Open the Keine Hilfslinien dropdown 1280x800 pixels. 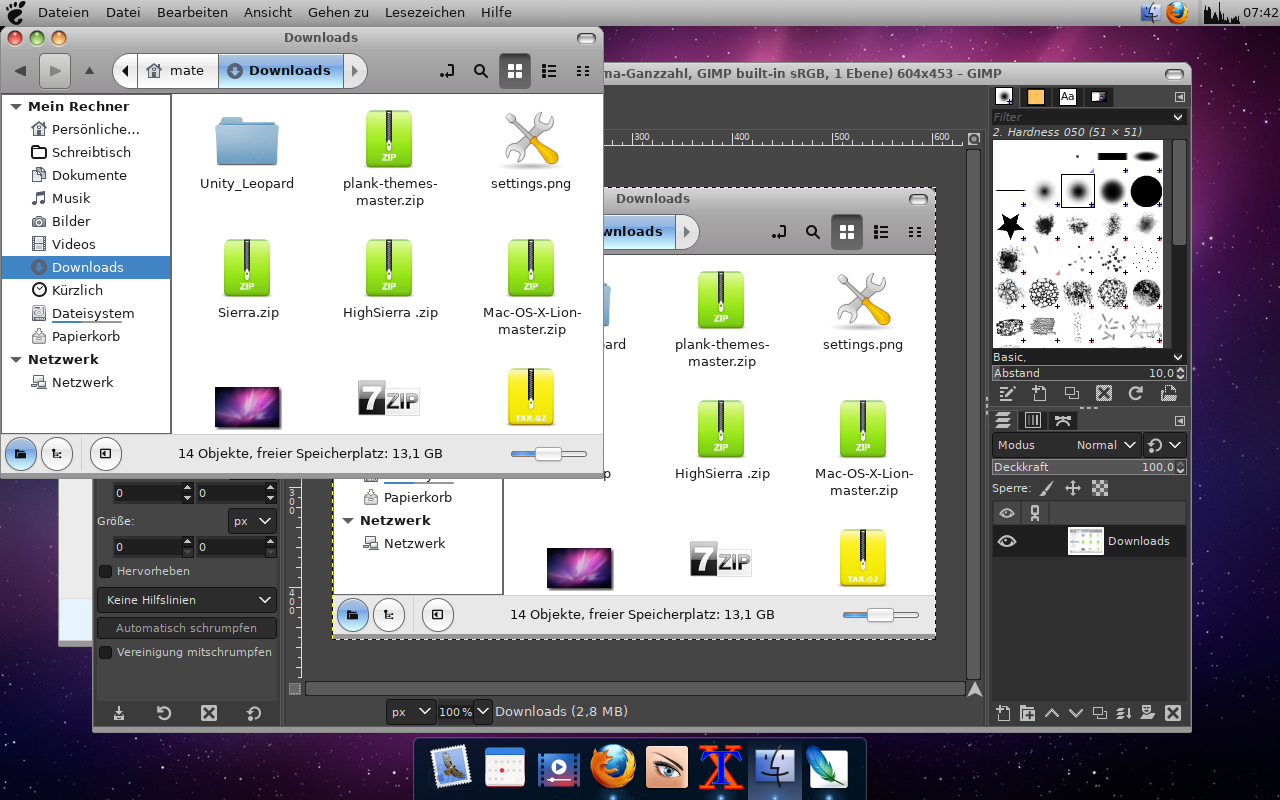pyautogui.click(x=187, y=599)
